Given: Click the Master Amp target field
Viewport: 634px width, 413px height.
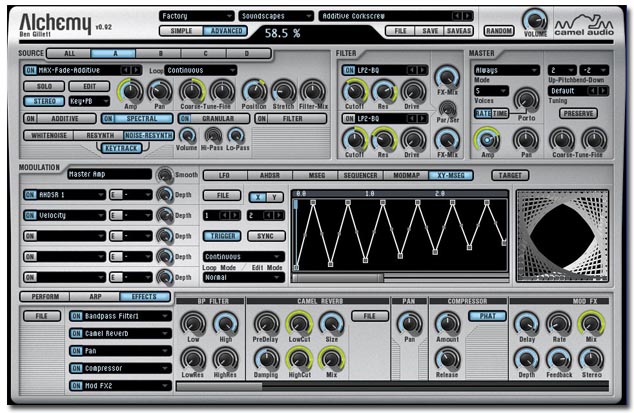Looking at the screenshot, I should [x=109, y=174].
